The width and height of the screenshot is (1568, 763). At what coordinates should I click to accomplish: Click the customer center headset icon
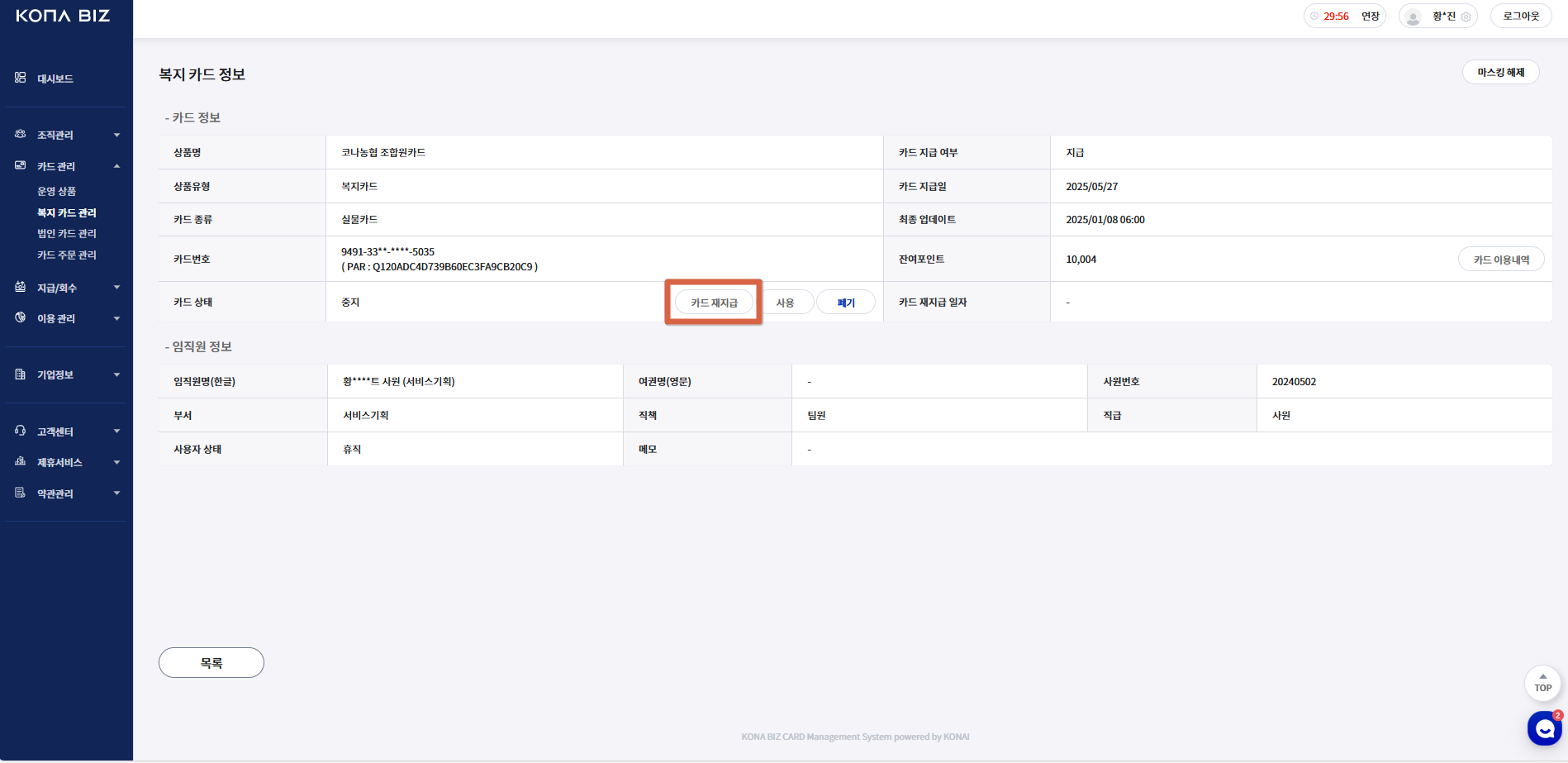click(x=20, y=431)
